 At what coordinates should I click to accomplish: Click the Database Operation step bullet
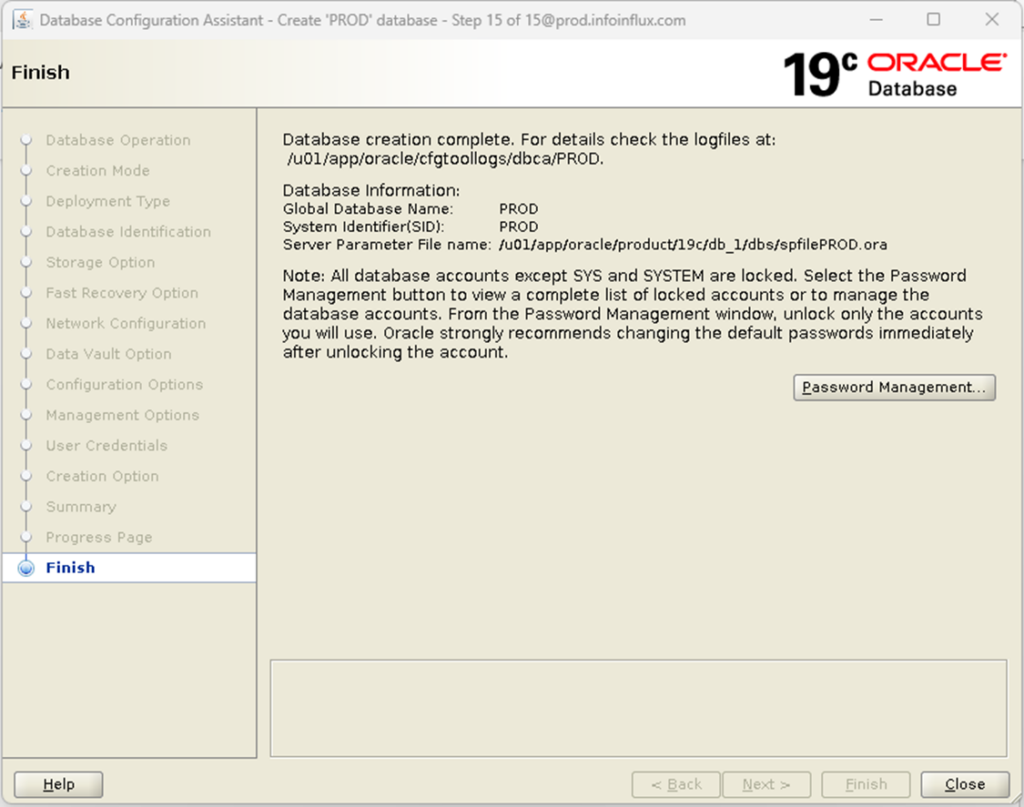pos(27,140)
